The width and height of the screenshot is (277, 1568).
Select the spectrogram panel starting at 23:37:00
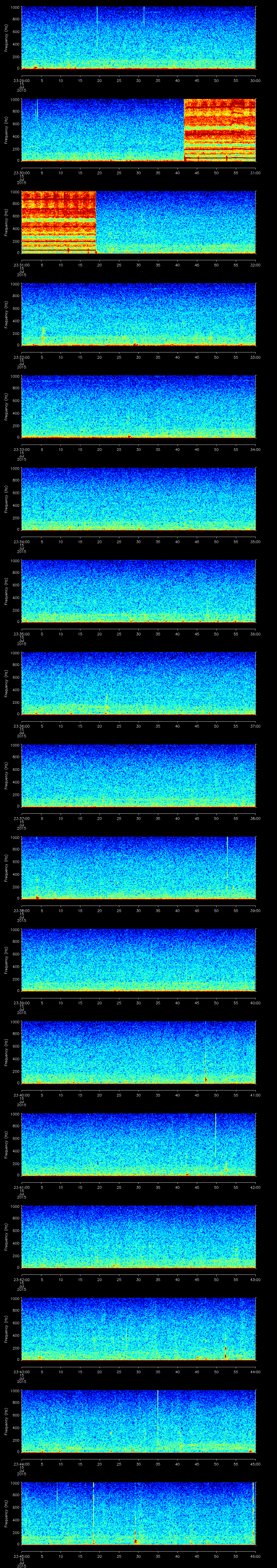coord(138,775)
